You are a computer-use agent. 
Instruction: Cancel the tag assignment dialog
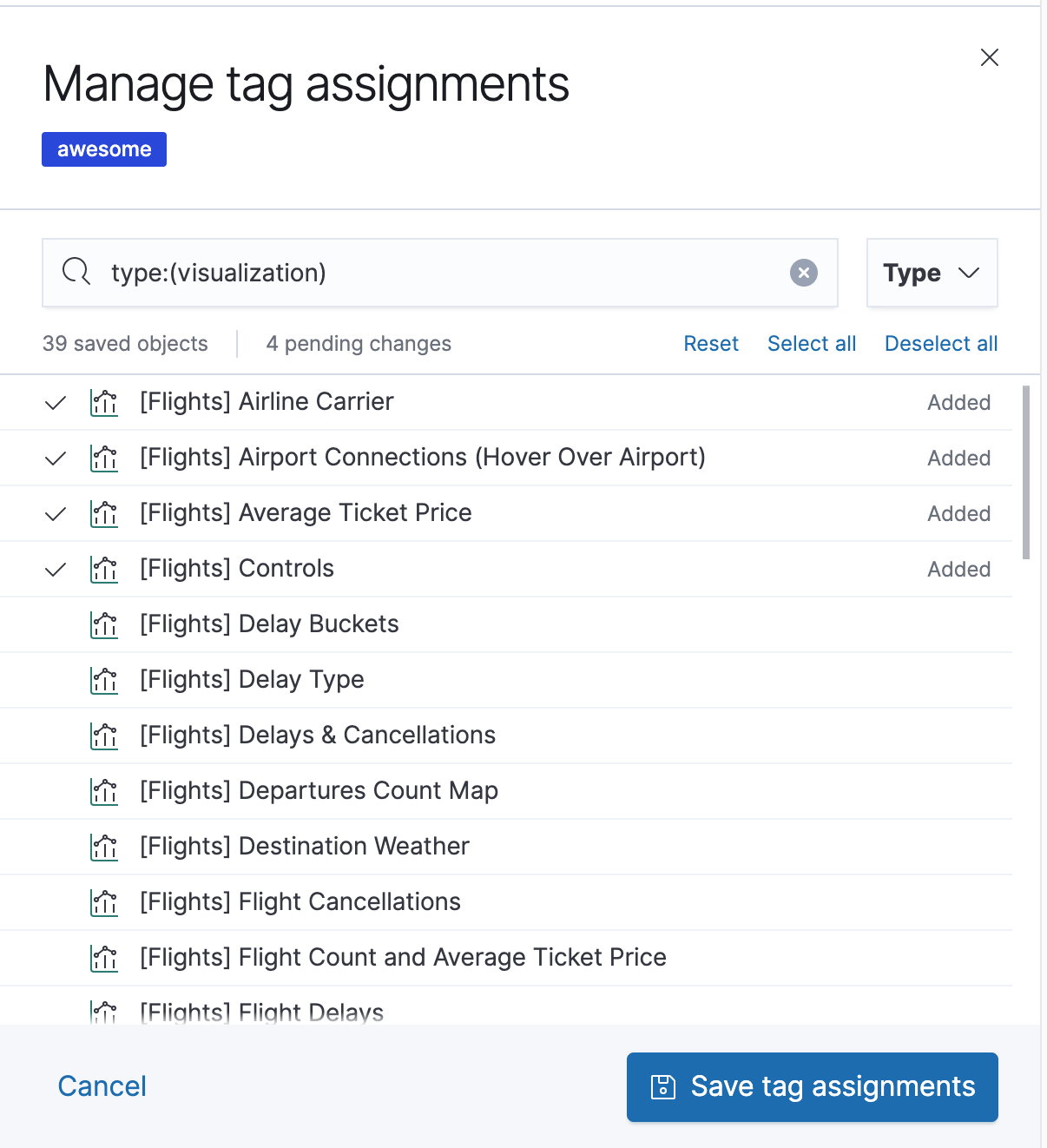tap(102, 1086)
